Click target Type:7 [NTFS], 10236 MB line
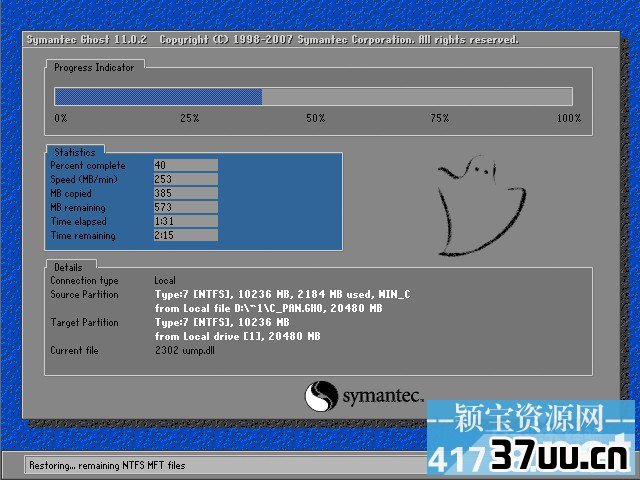This screenshot has width=640, height=480. 222,322
